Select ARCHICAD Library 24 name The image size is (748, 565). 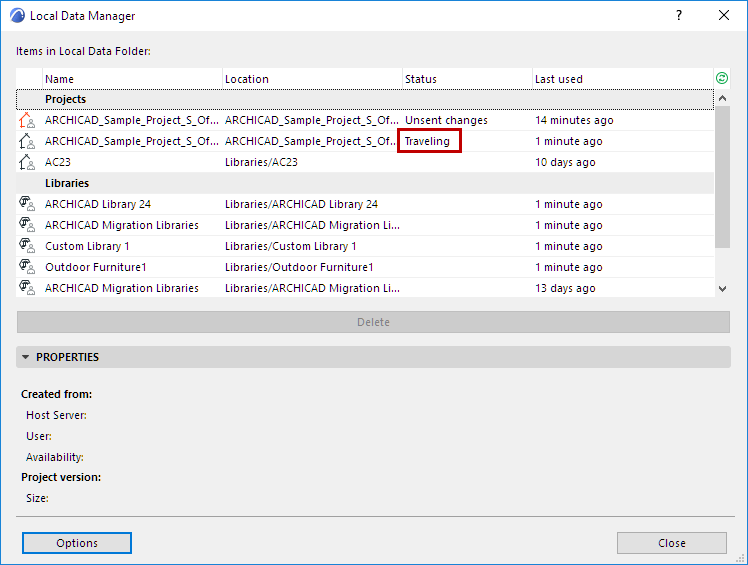click(98, 204)
